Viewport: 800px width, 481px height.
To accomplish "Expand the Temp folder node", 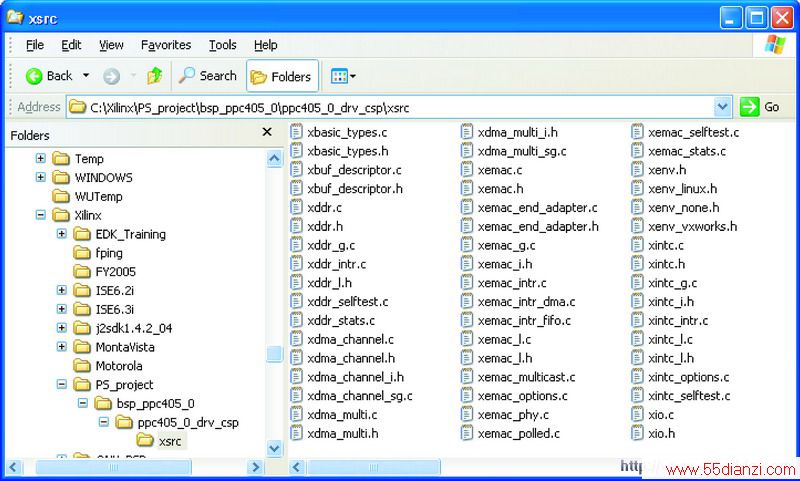I will 40,158.
